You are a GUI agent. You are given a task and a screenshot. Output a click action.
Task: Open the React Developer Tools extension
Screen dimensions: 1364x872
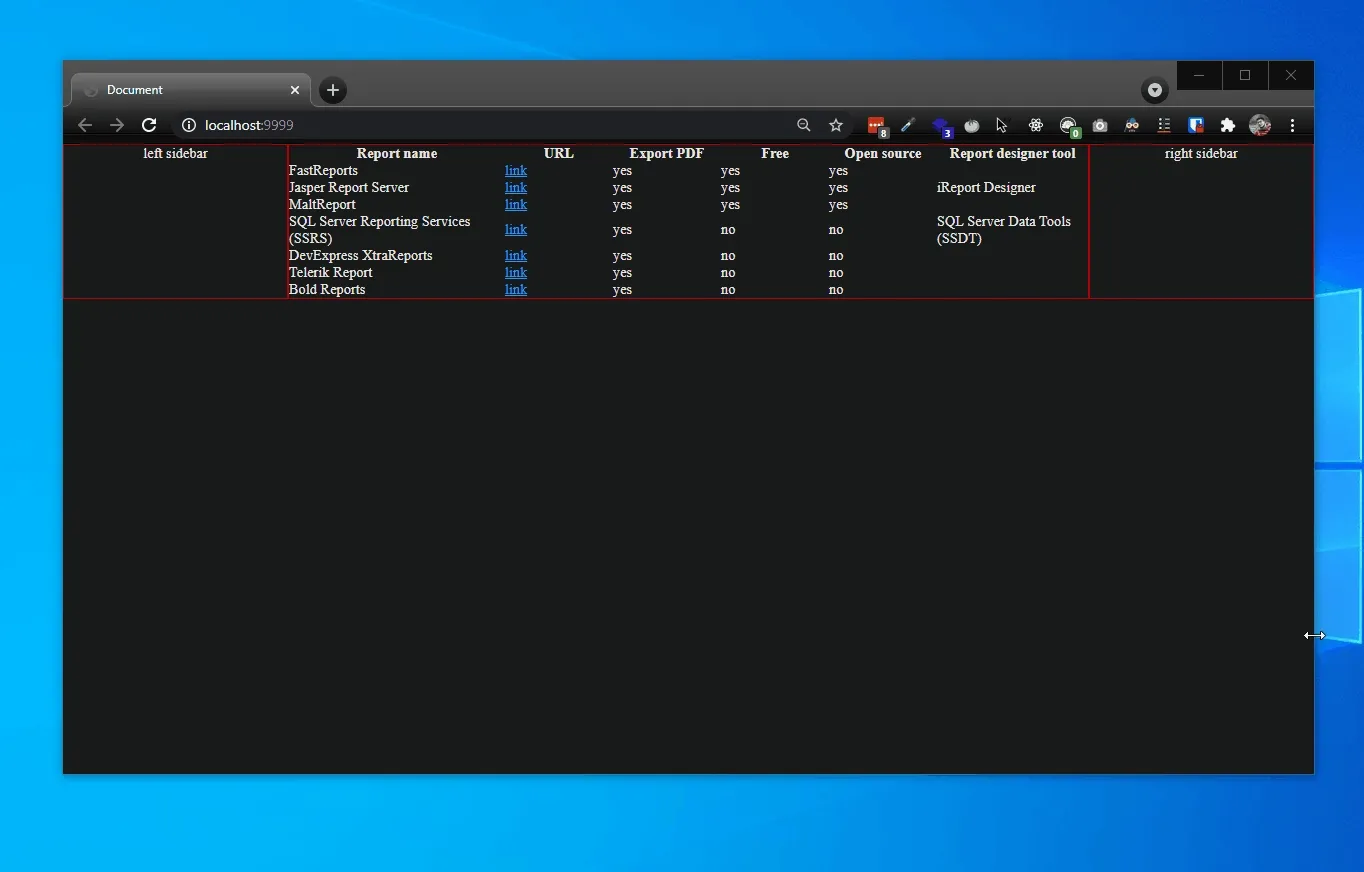pos(1036,125)
